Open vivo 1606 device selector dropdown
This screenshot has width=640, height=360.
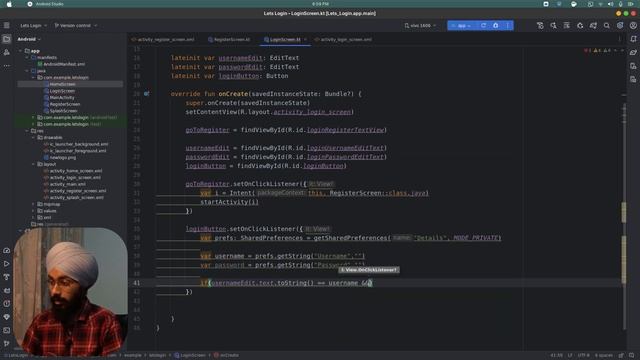click(420, 25)
